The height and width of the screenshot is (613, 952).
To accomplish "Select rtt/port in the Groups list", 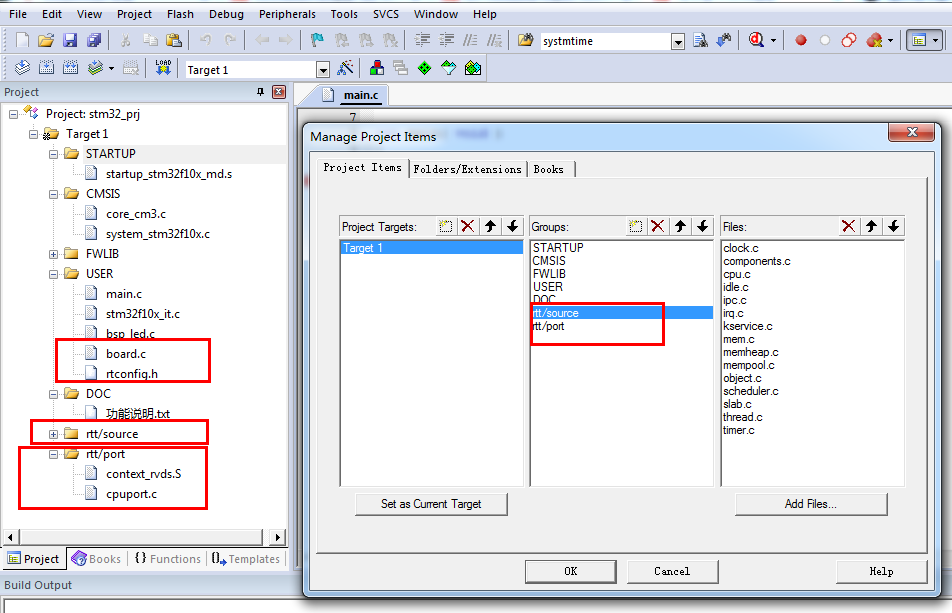I will point(622,326).
